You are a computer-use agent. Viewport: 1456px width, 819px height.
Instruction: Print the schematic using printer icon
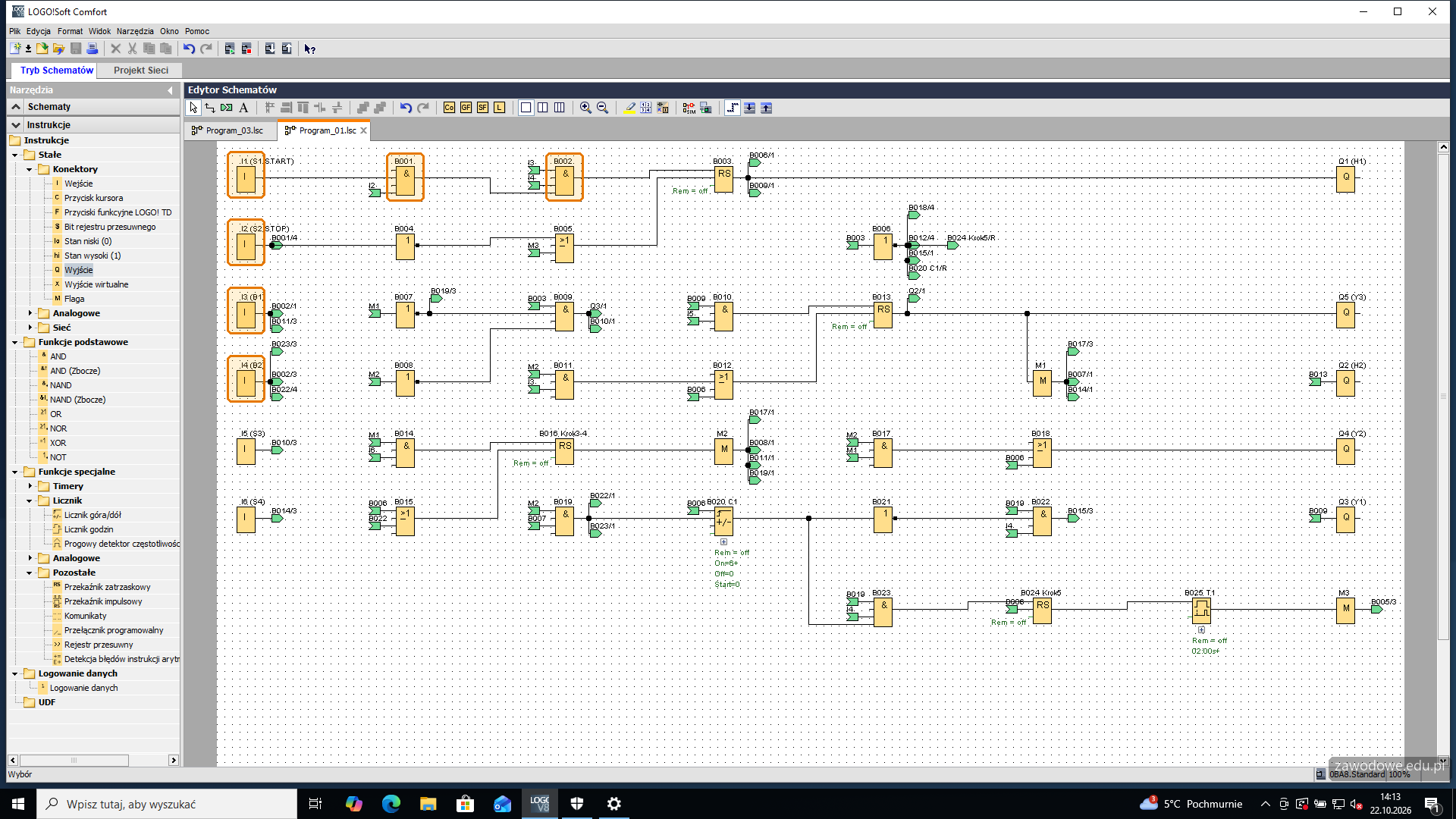(93, 49)
